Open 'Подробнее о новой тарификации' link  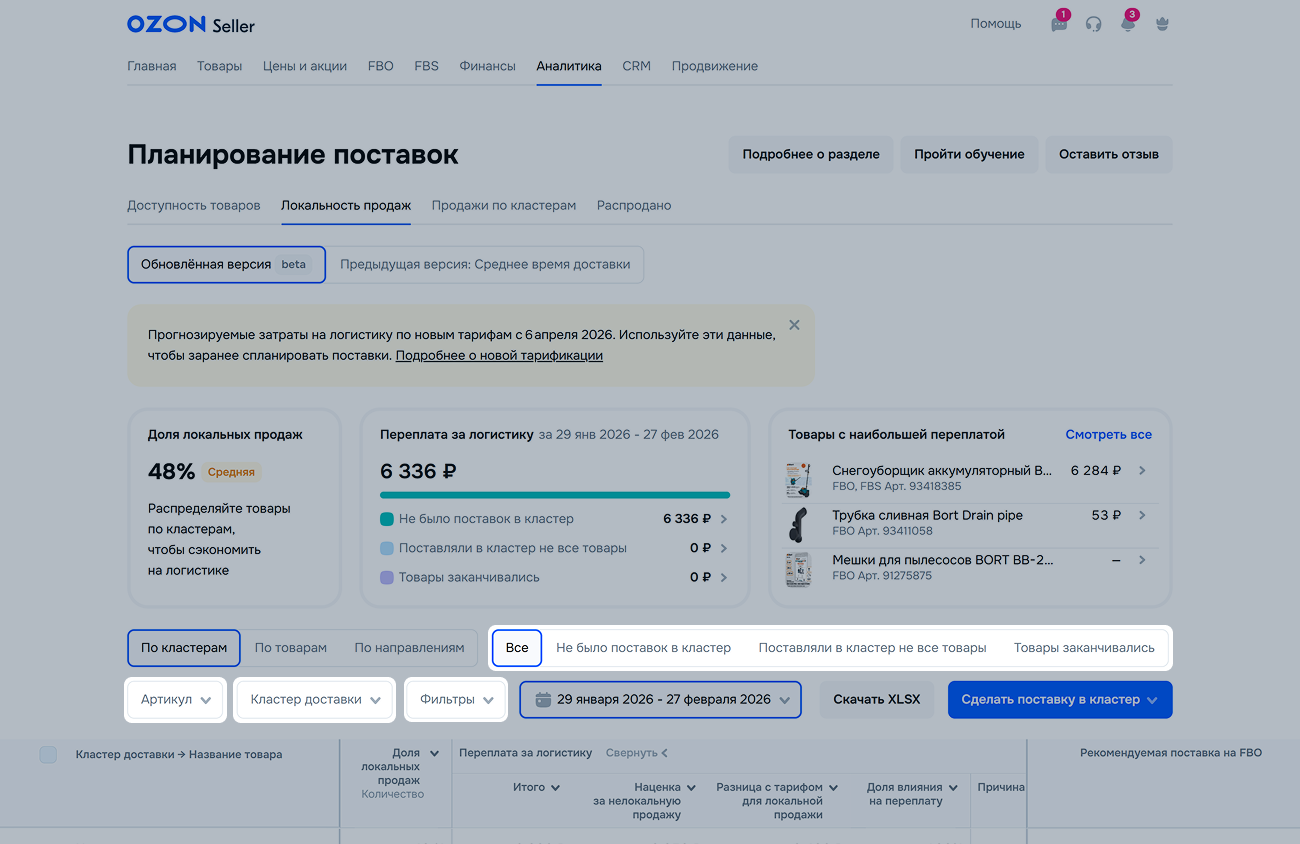point(499,355)
